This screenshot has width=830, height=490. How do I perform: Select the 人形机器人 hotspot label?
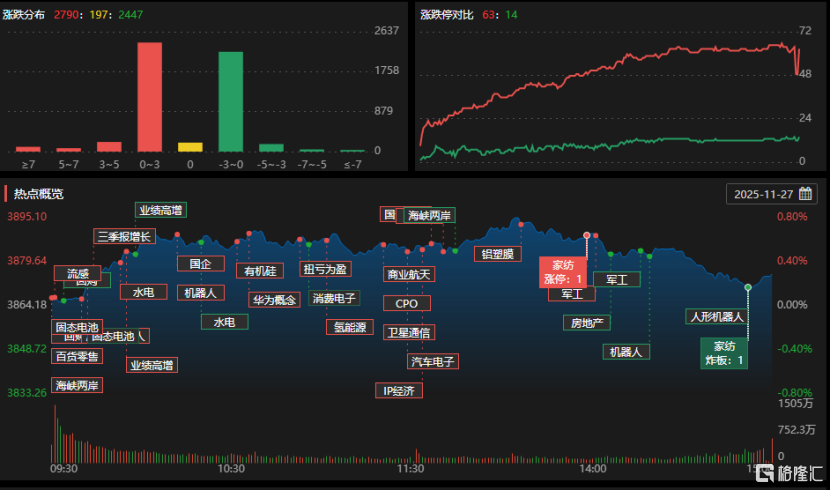pos(717,316)
